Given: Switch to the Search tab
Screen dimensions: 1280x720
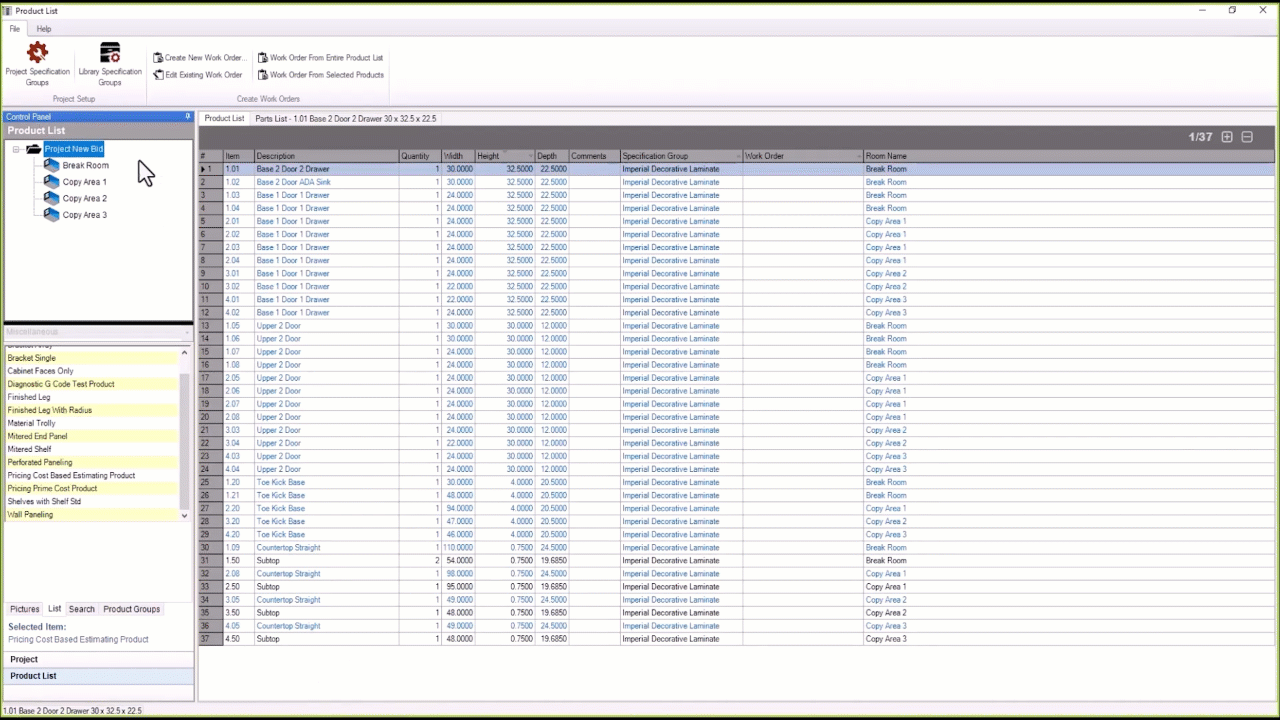Looking at the screenshot, I should (82, 609).
